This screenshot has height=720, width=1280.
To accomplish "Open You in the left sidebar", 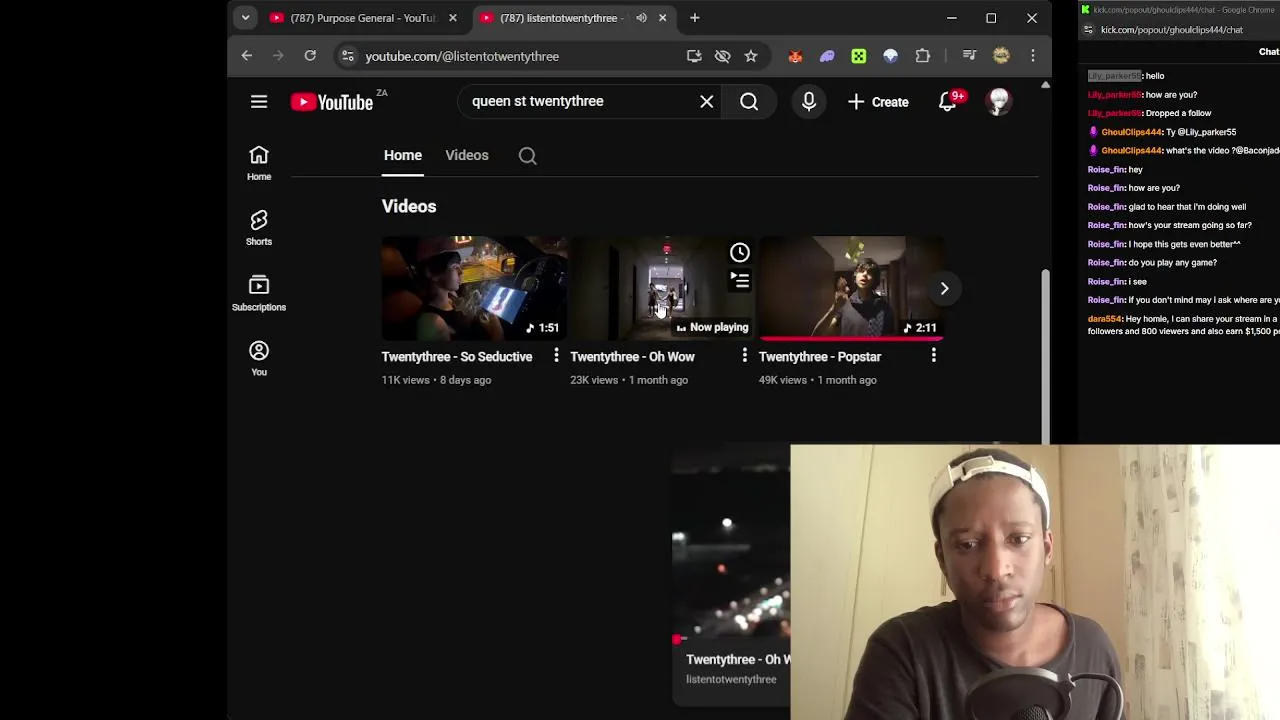I will click(259, 358).
